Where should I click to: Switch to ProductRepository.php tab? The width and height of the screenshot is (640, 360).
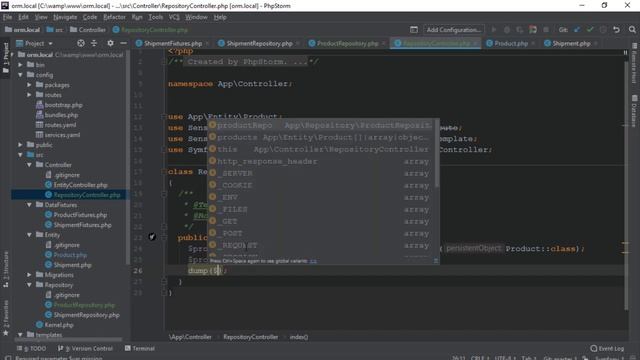pyautogui.click(x=347, y=43)
